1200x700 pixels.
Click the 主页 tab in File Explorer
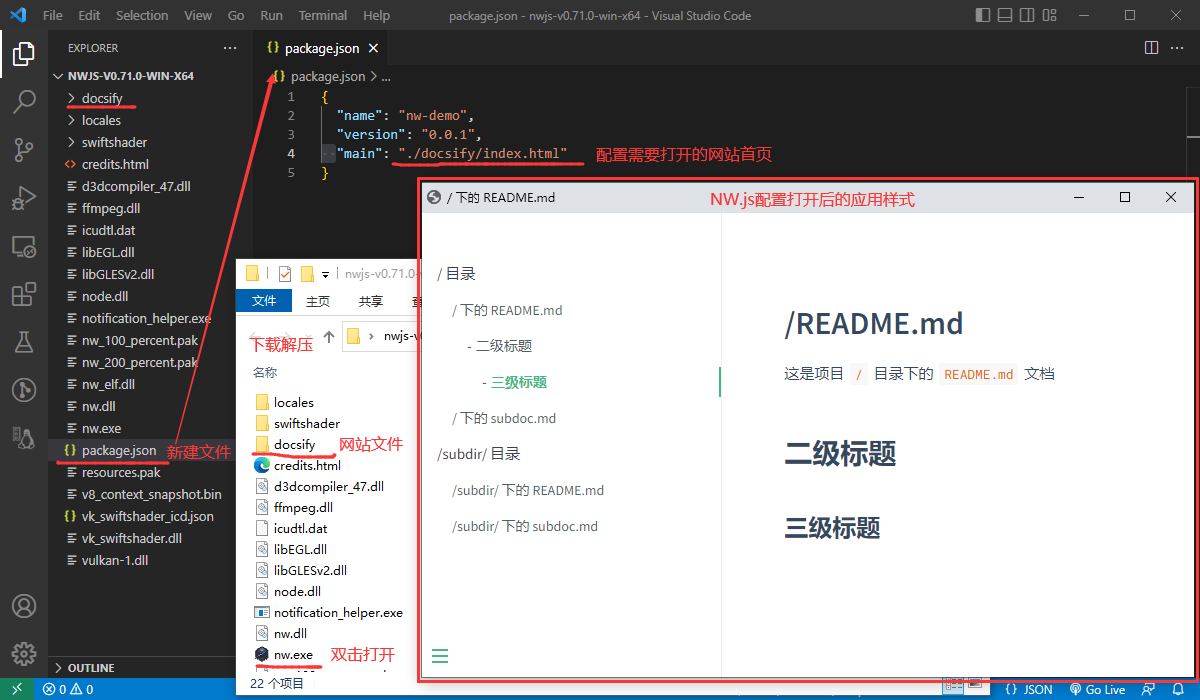(x=318, y=301)
